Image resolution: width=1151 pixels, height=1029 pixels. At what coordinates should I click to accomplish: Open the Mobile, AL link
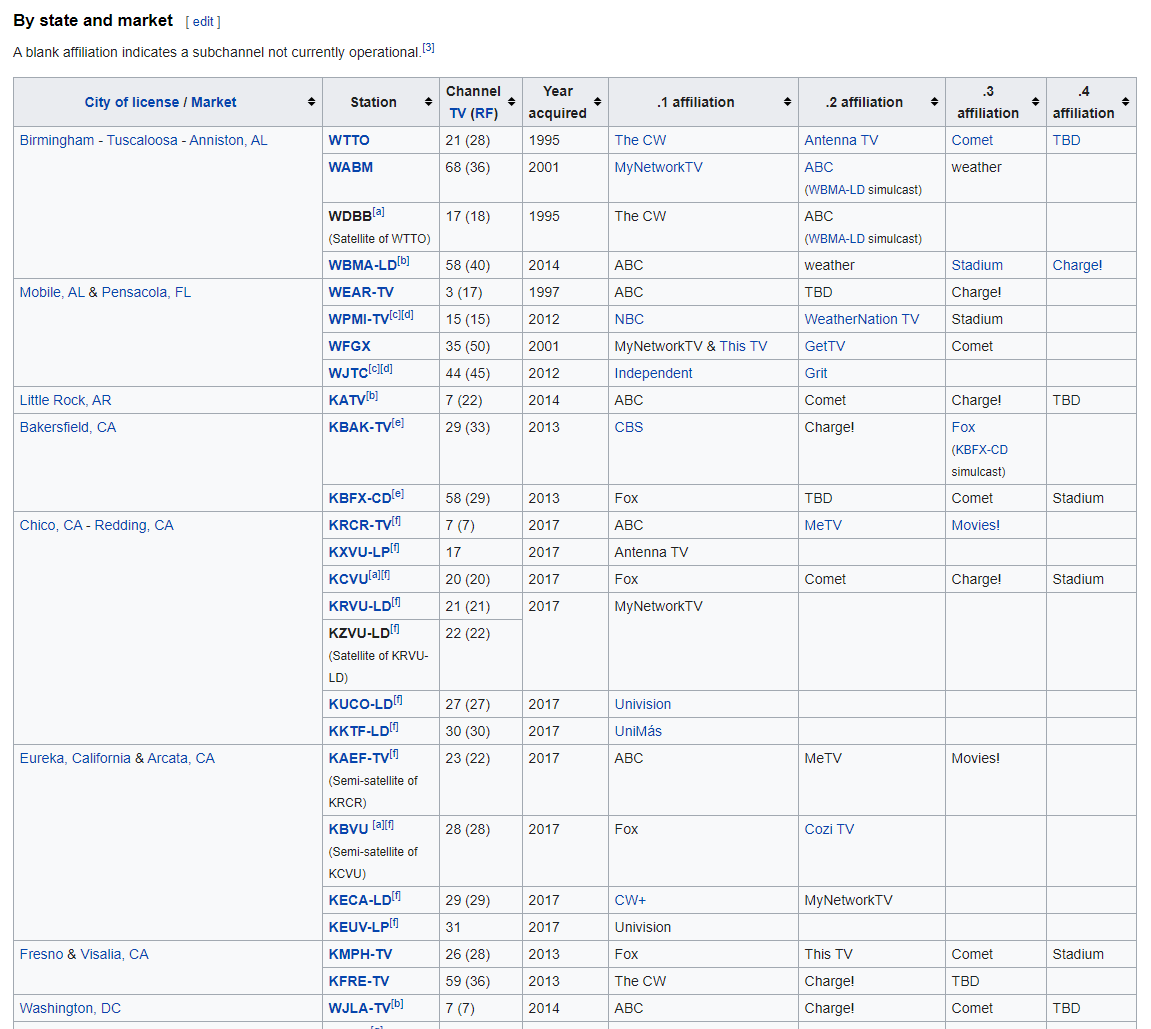tap(52, 292)
